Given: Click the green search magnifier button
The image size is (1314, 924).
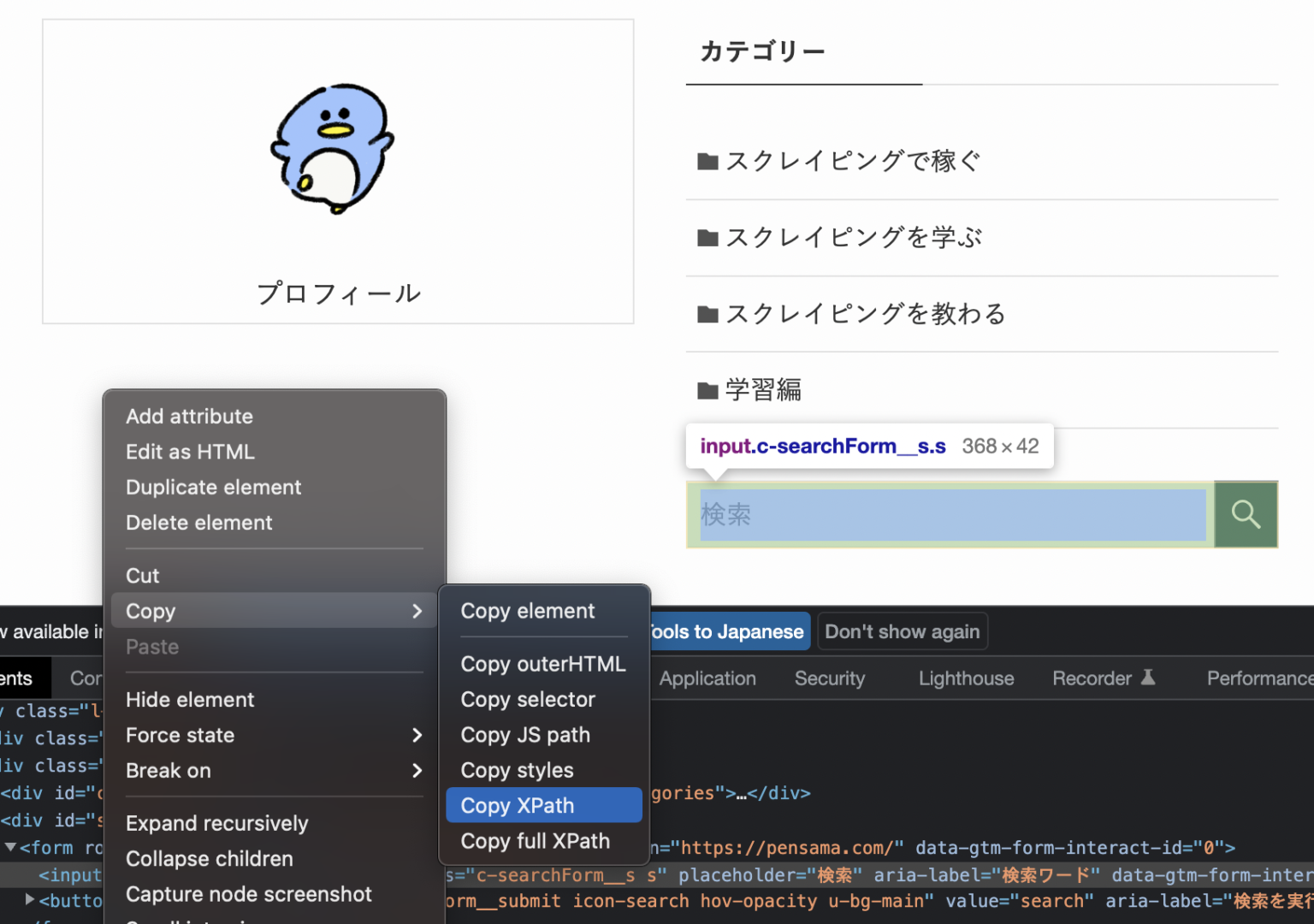Looking at the screenshot, I should click(1246, 514).
